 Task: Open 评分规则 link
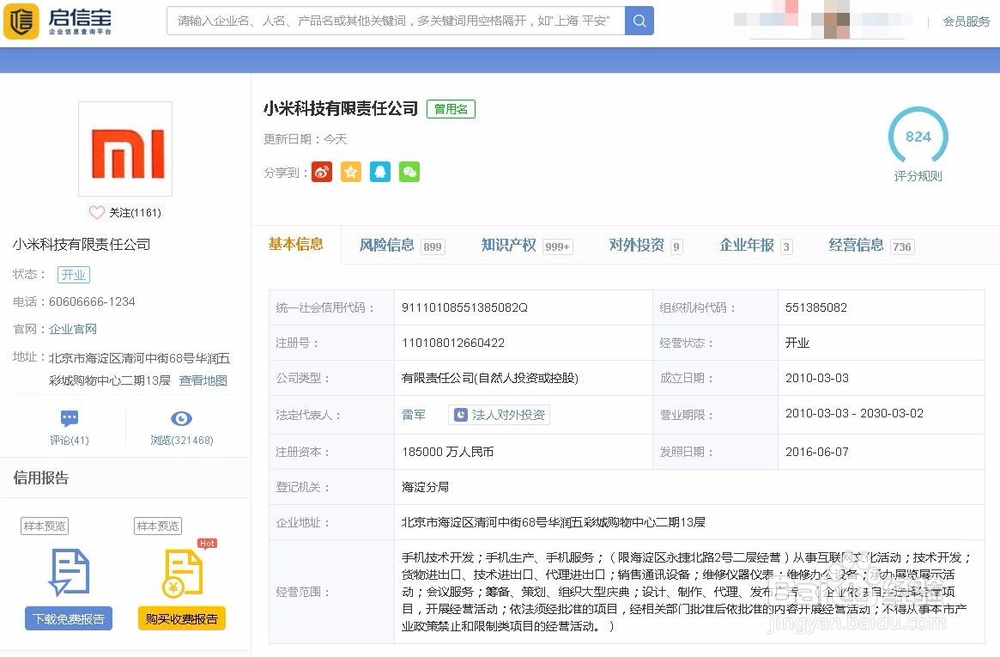918,176
